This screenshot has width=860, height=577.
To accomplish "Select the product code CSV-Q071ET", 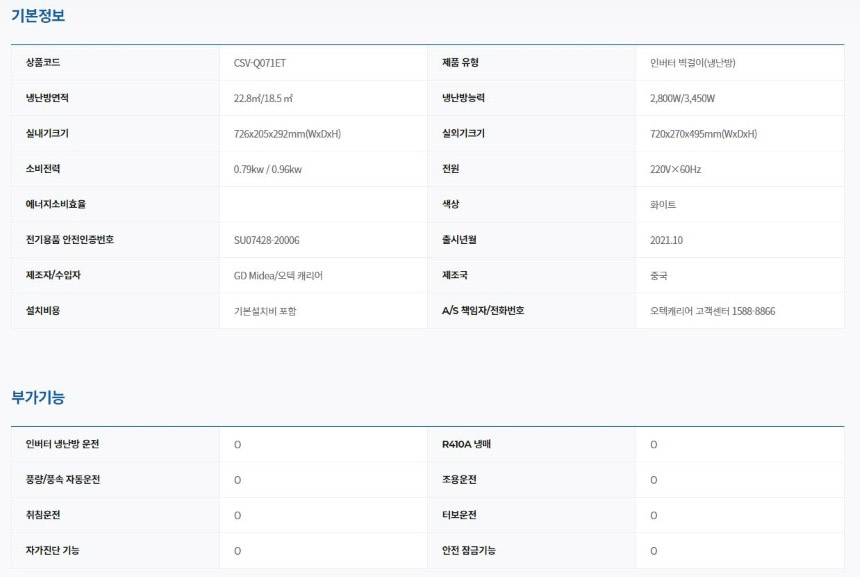I will pos(259,63).
